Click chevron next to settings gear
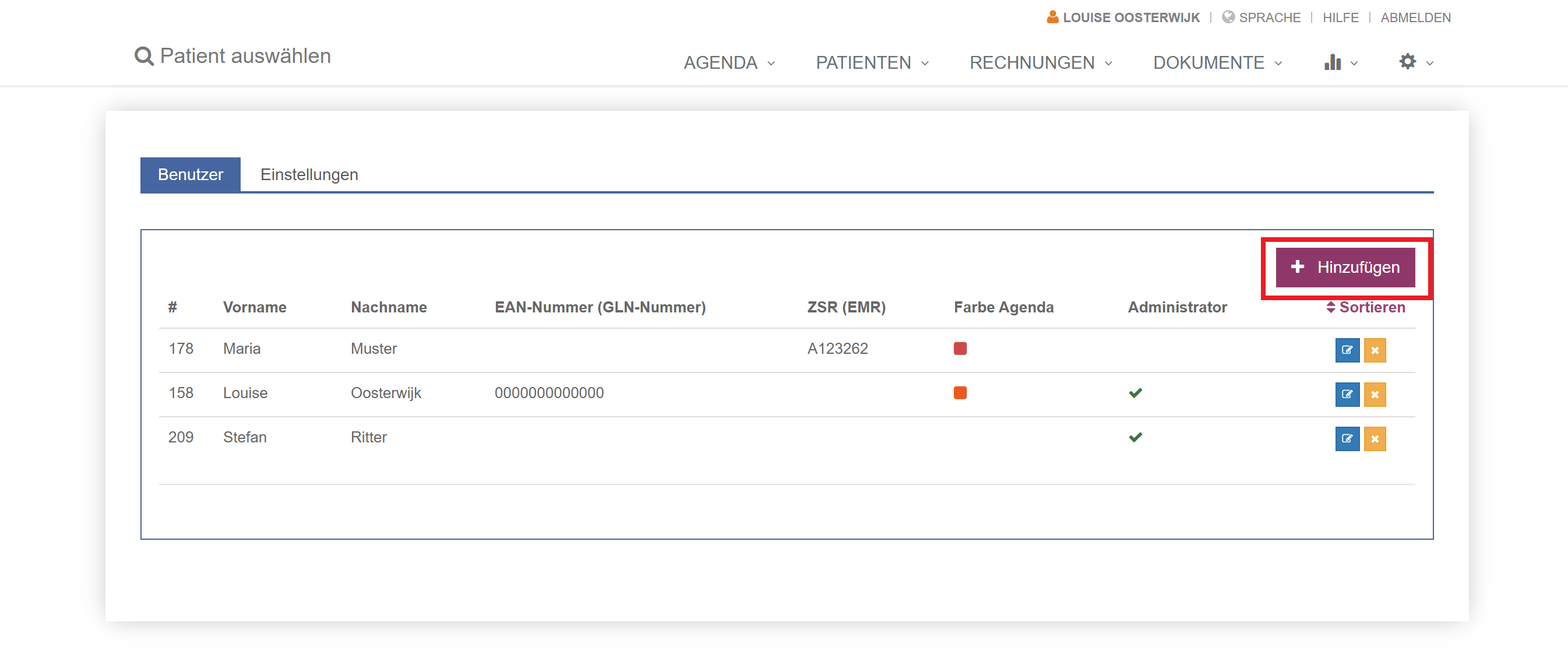 1430,64
